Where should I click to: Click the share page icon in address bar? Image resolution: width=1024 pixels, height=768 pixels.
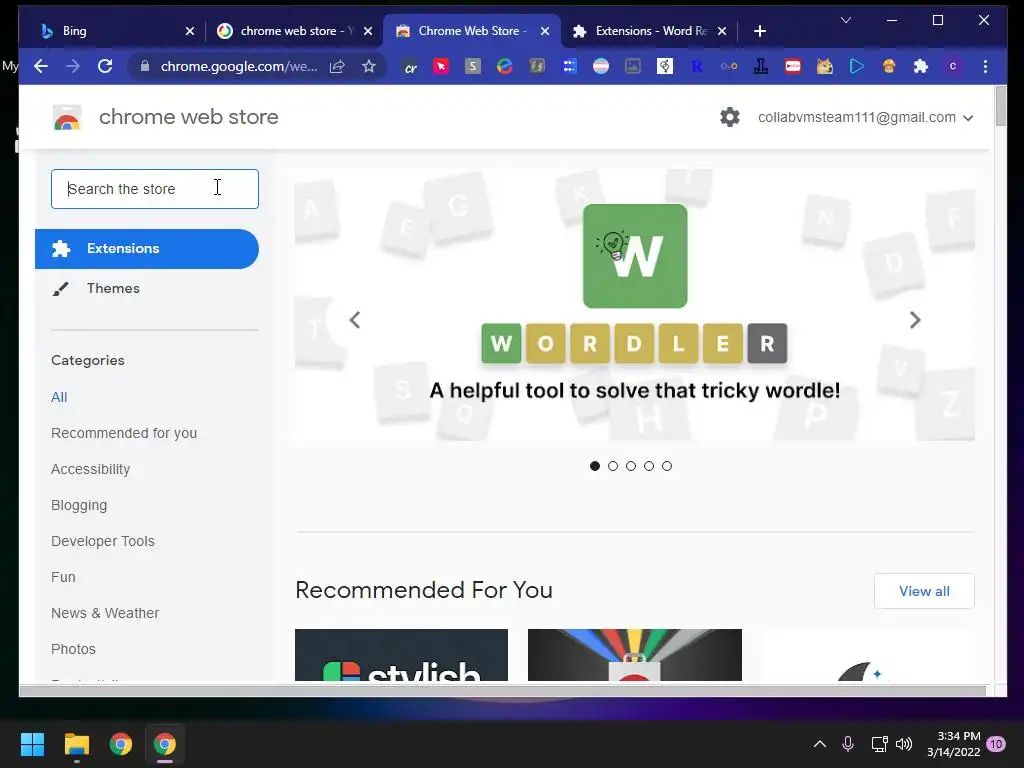(x=337, y=66)
